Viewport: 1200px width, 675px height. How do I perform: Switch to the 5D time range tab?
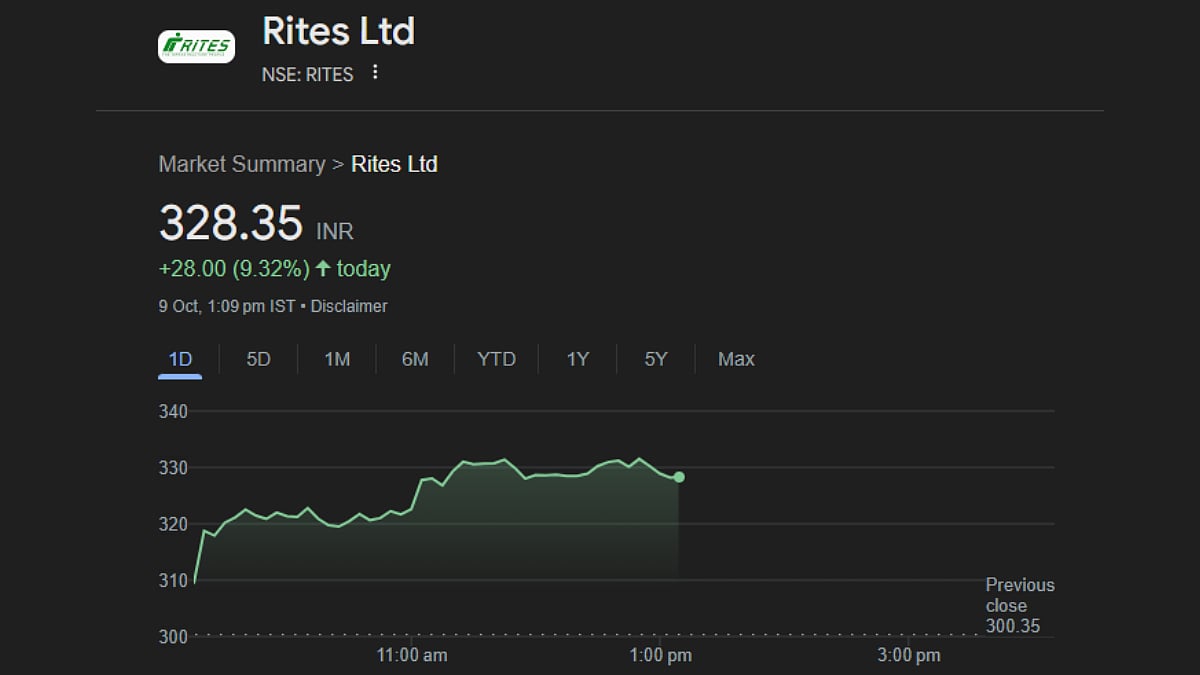click(x=258, y=359)
